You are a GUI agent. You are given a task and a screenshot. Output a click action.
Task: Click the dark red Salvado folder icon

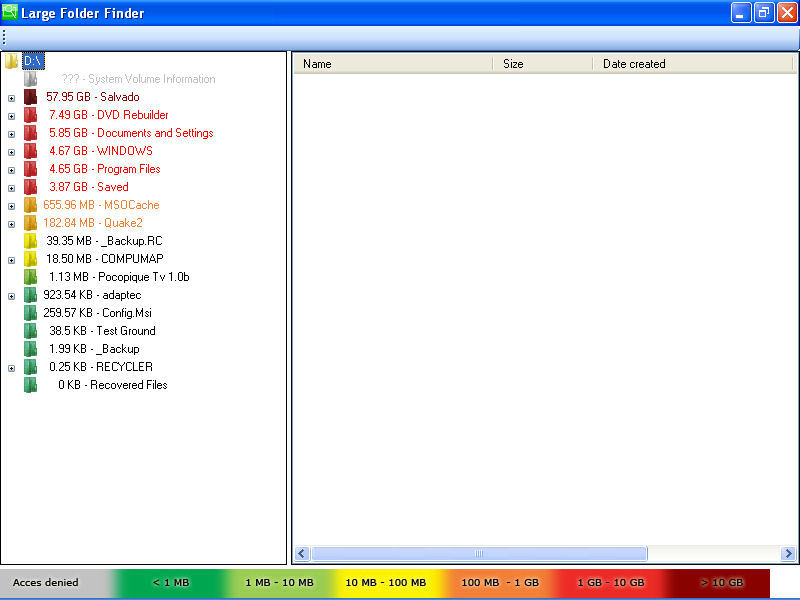[x=31, y=97]
